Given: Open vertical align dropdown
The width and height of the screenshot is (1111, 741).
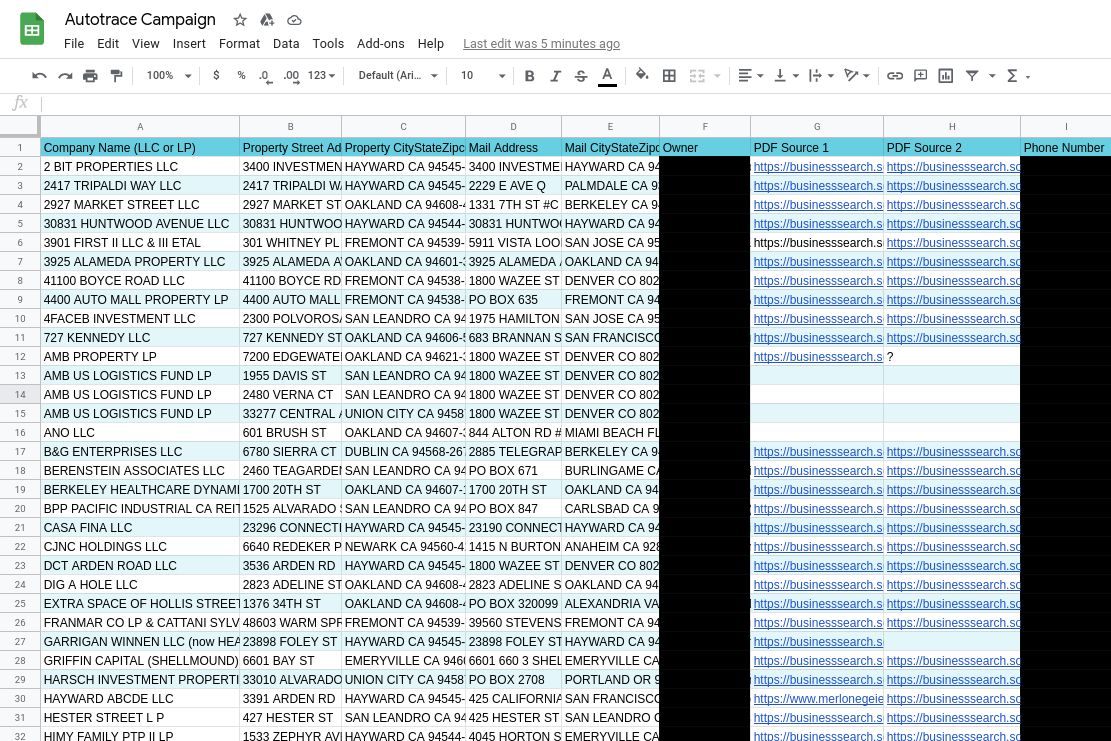Looking at the screenshot, I should (x=786, y=76).
